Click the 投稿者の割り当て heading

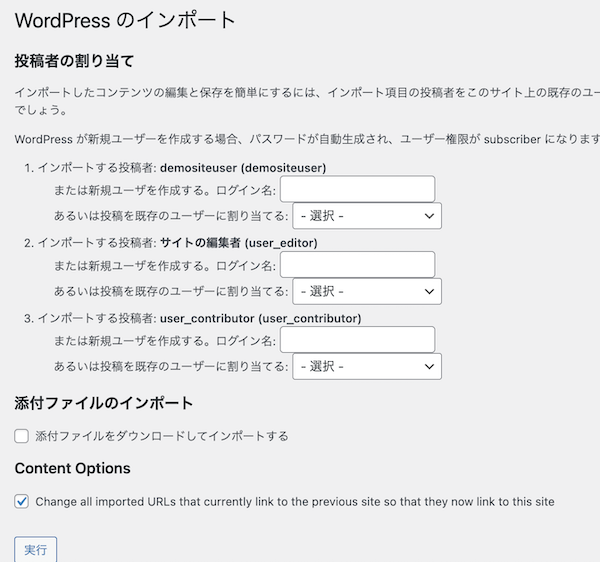74,62
